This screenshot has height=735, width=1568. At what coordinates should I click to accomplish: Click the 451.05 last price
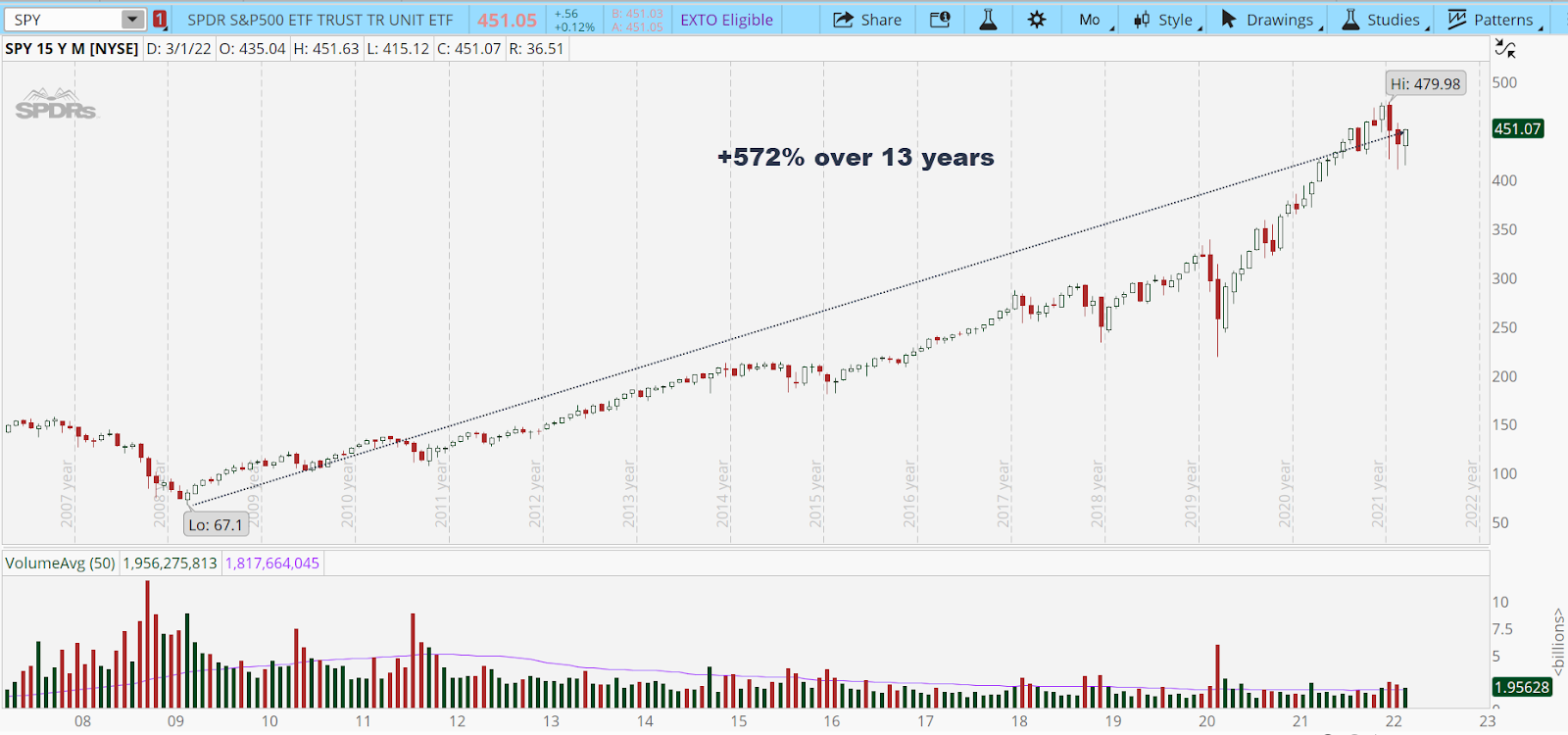click(508, 20)
